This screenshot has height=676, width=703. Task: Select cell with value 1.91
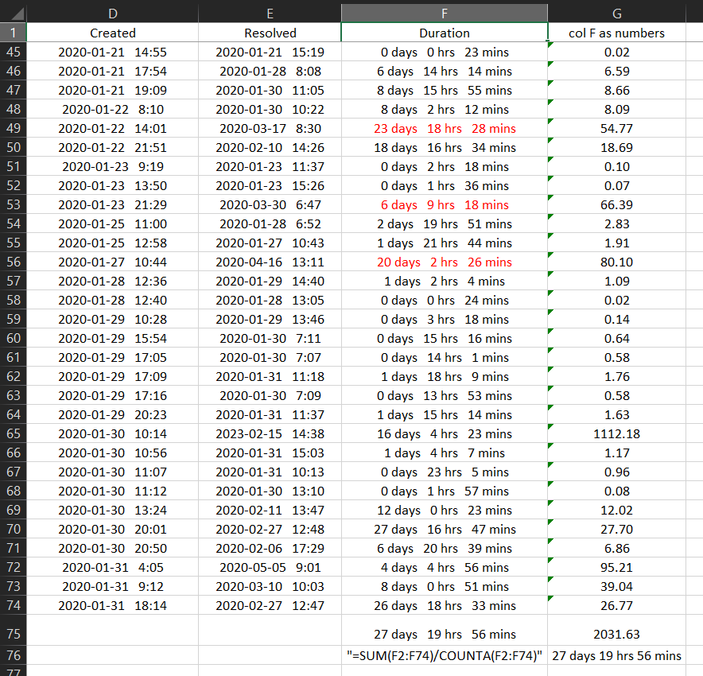click(x=616, y=243)
